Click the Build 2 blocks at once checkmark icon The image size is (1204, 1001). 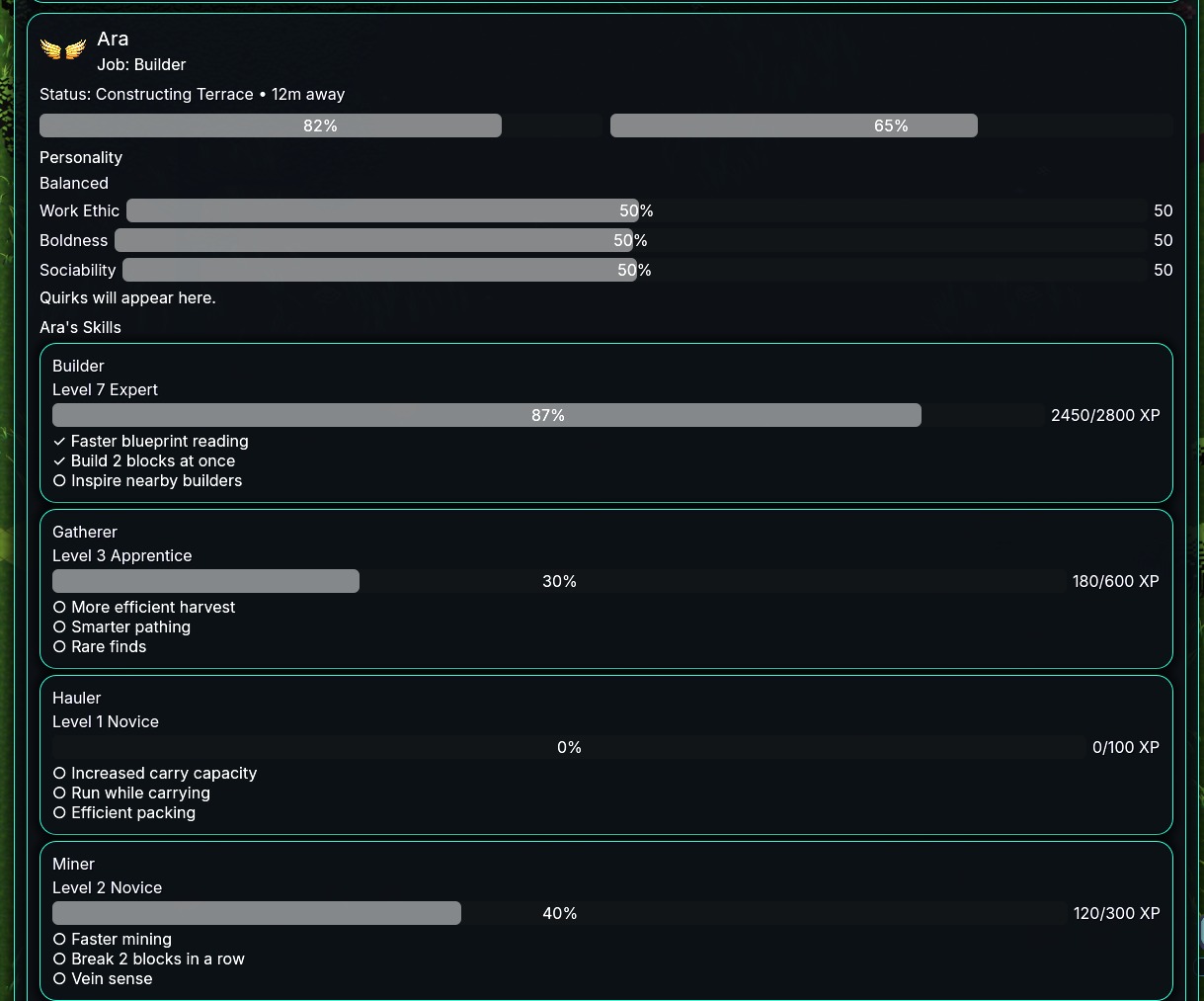point(59,461)
